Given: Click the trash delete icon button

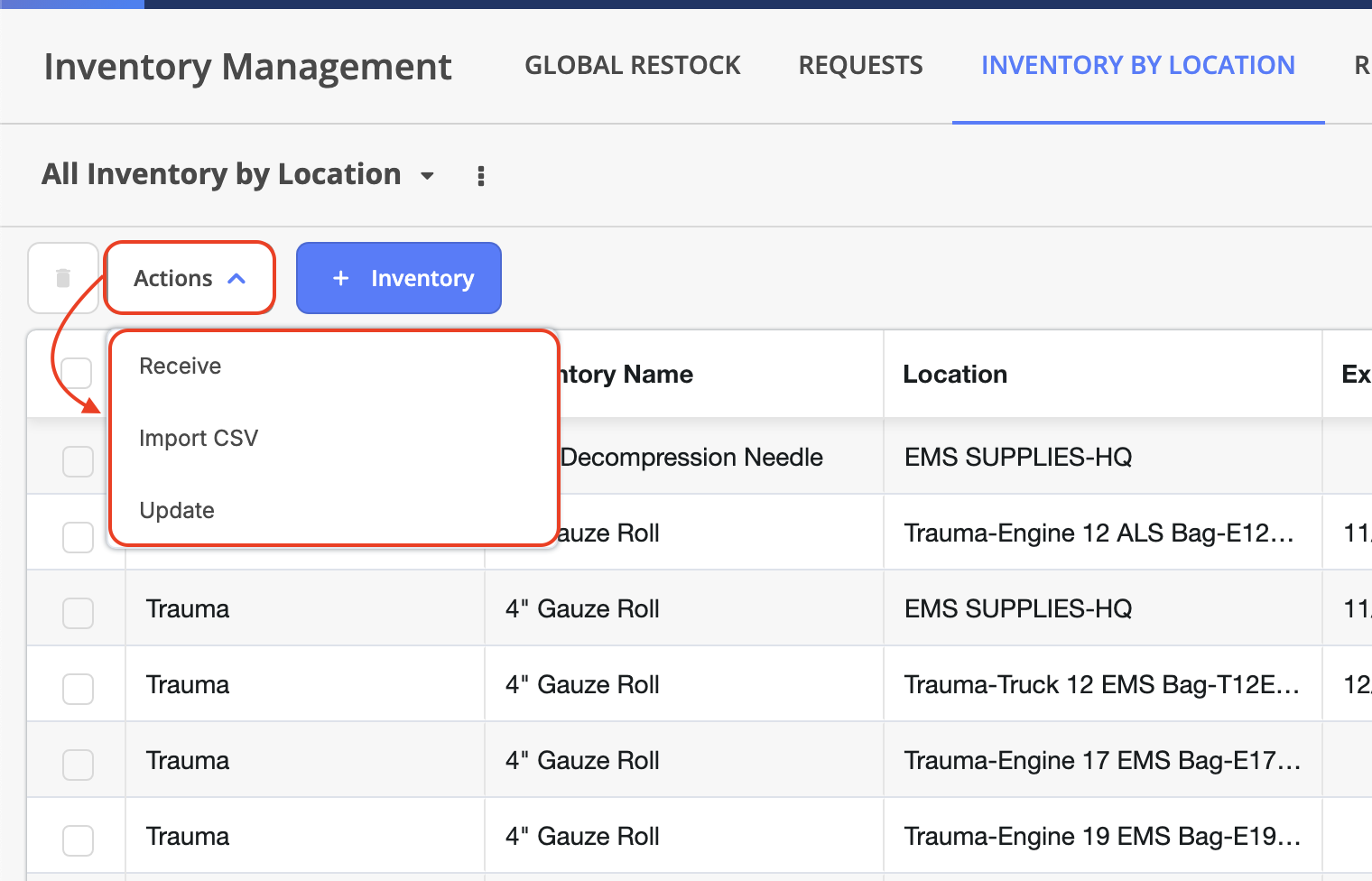Looking at the screenshot, I should (63, 278).
